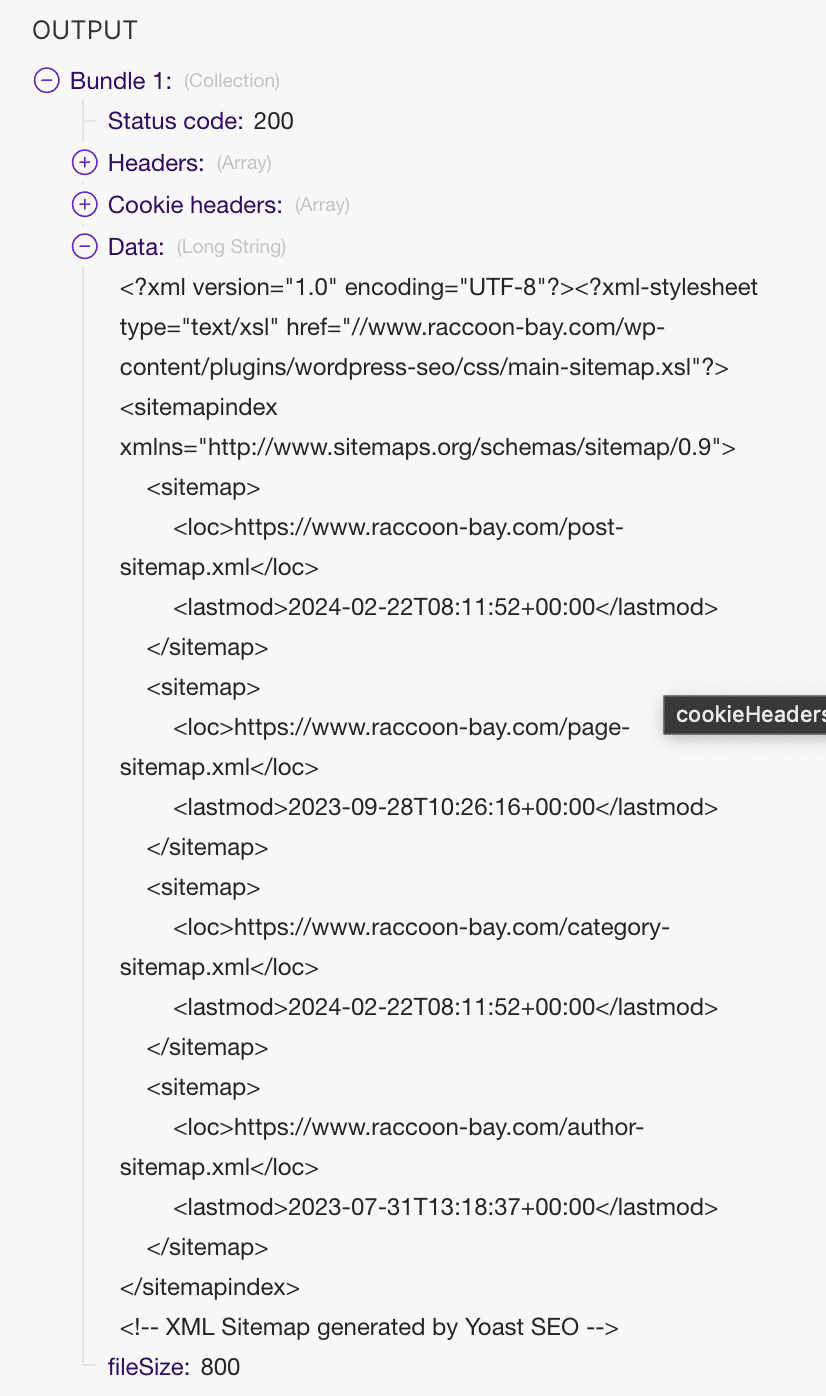Viewport: 826px width, 1396px height.
Task: Click the Data label
Action: [136, 246]
